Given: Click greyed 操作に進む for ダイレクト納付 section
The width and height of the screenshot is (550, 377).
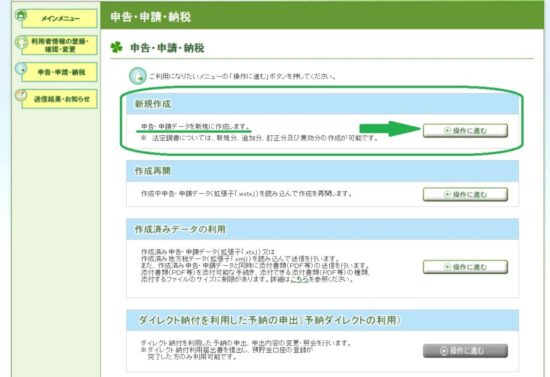Looking at the screenshot, I should tap(465, 351).
